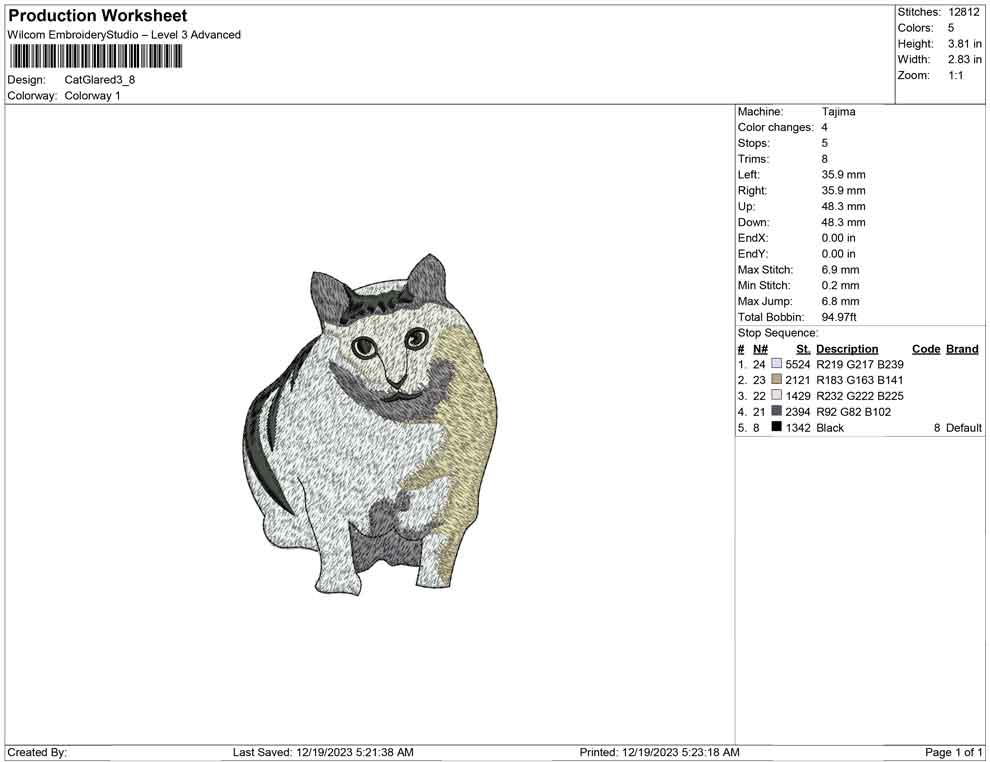Click the Zoom value 1:1
The width and height of the screenshot is (990, 762).
click(956, 75)
